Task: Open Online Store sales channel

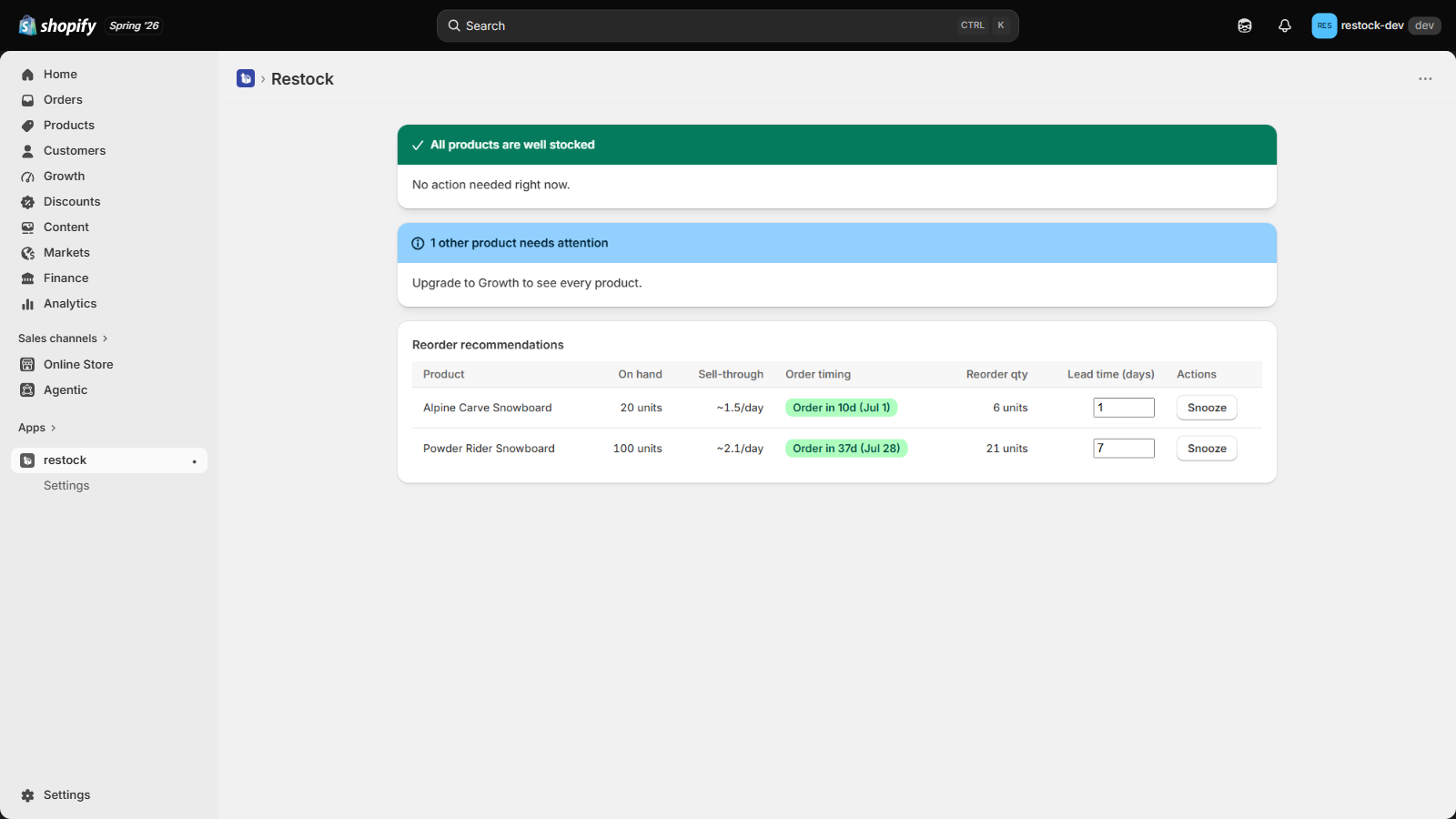Action: 78,365
